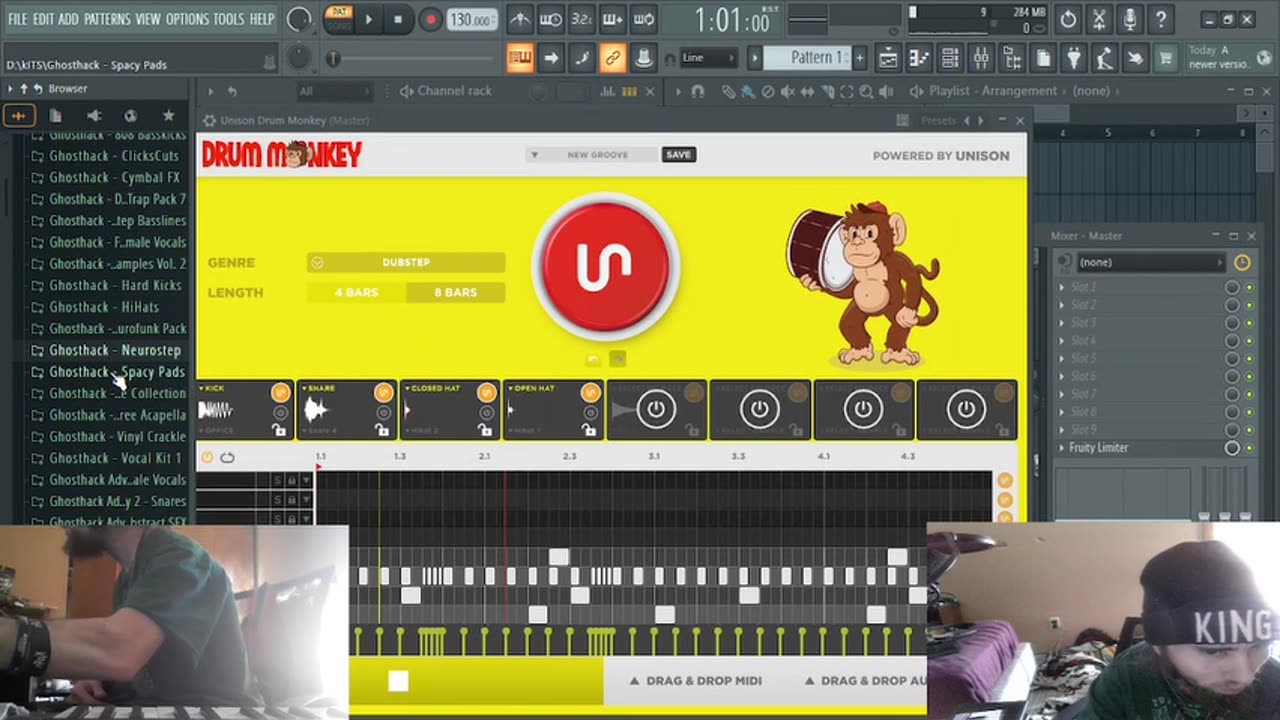The image size is (1280, 720).
Task: Enable the fifth drum slot power button
Action: click(x=656, y=409)
